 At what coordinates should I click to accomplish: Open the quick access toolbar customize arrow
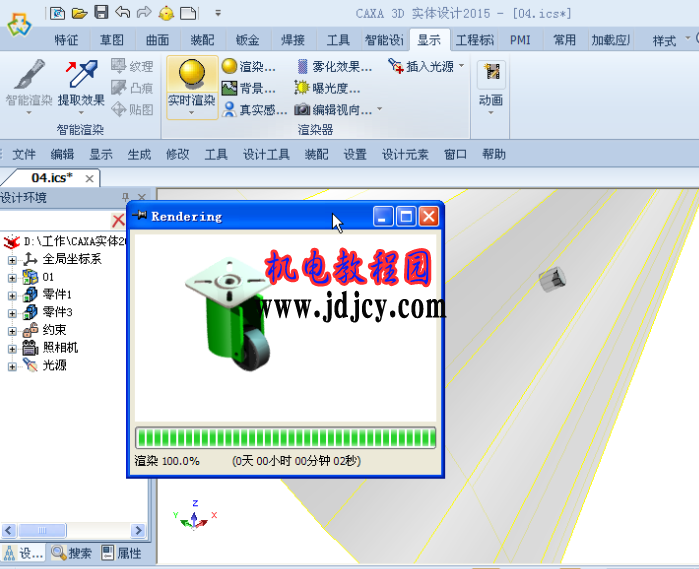[x=218, y=13]
